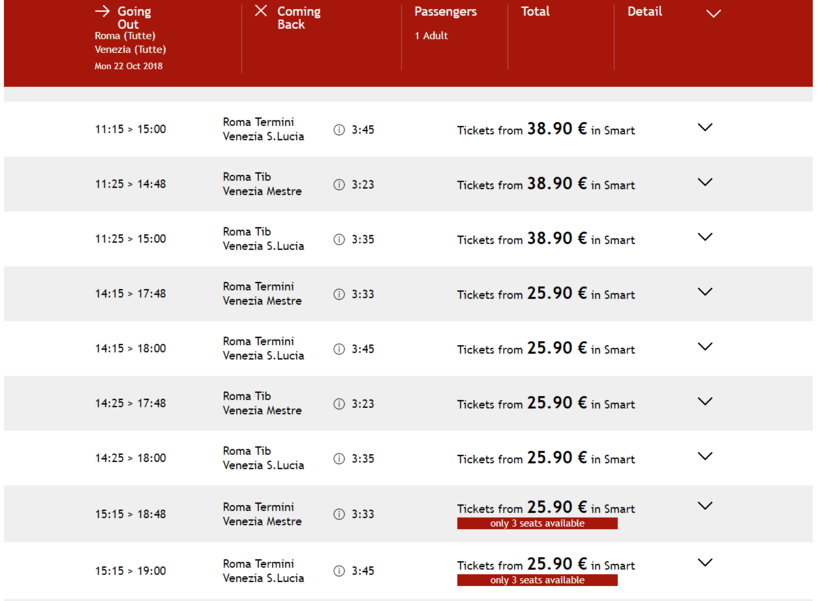Screen dimensions: 820x601
Task: Click info icon on the 11:25 > 14:48 train
Action: [339, 185]
